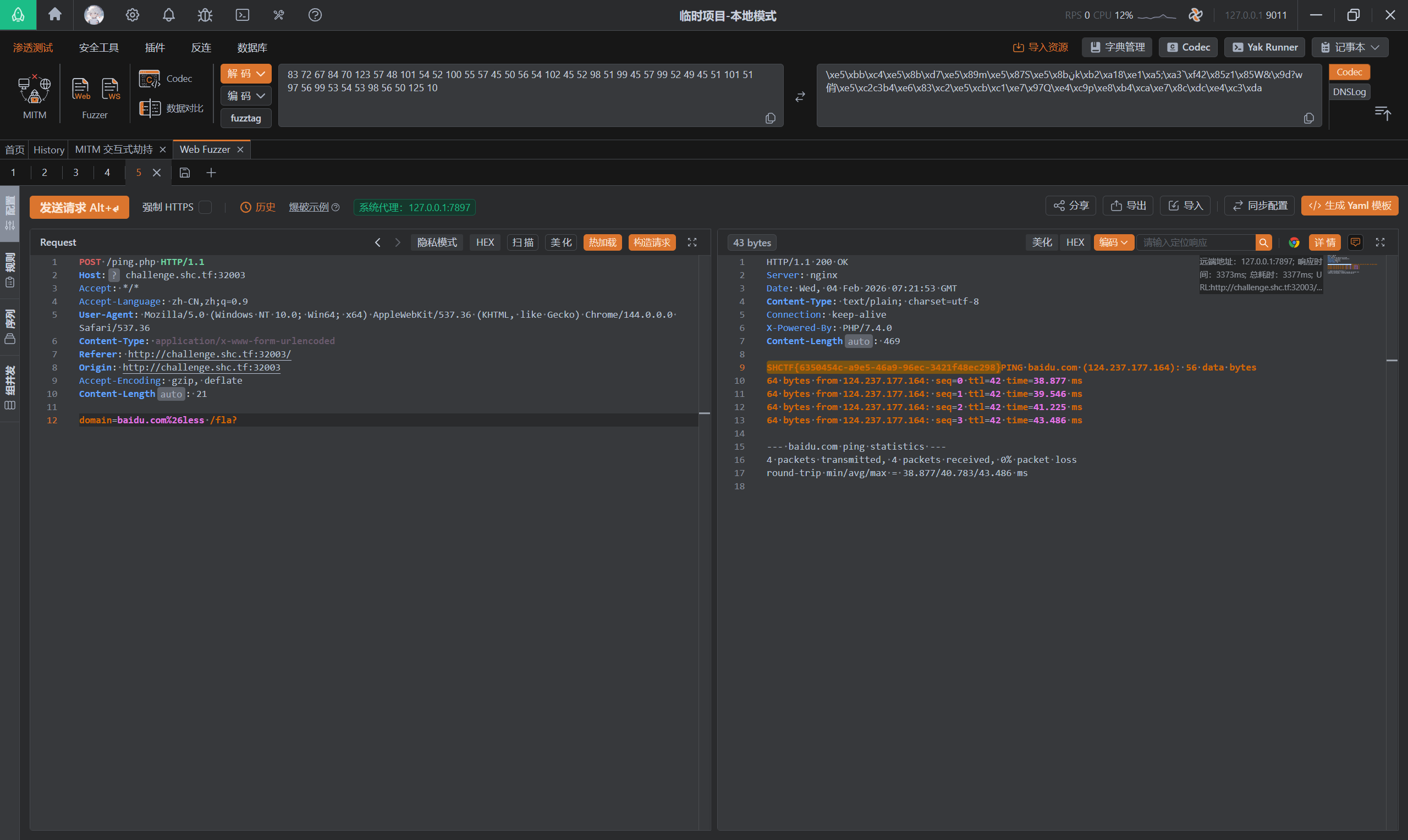Open the home icon in top bar
The height and width of the screenshot is (840, 1408).
55,15
